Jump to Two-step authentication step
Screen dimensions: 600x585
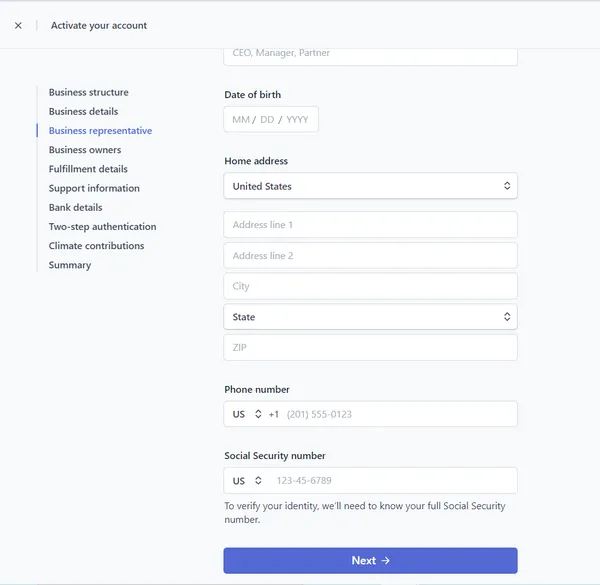pyautogui.click(x=103, y=227)
